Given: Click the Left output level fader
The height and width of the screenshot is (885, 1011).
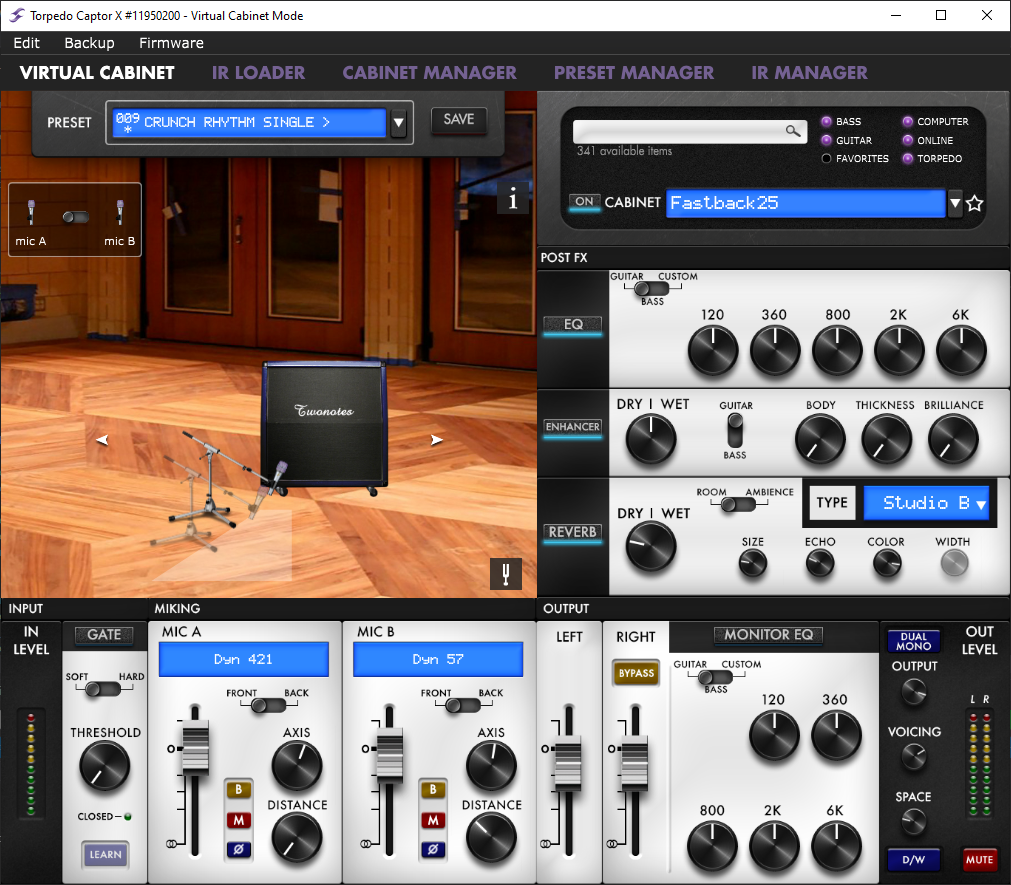Looking at the screenshot, I should 568,765.
